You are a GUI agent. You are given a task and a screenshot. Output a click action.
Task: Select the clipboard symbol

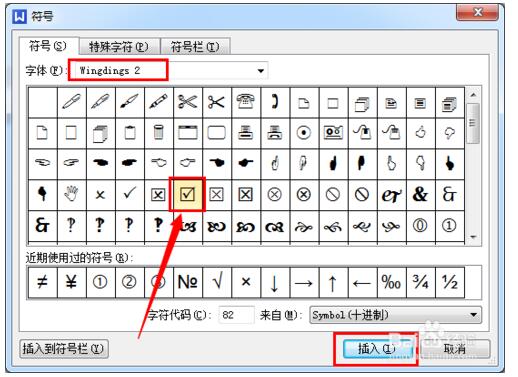point(129,132)
